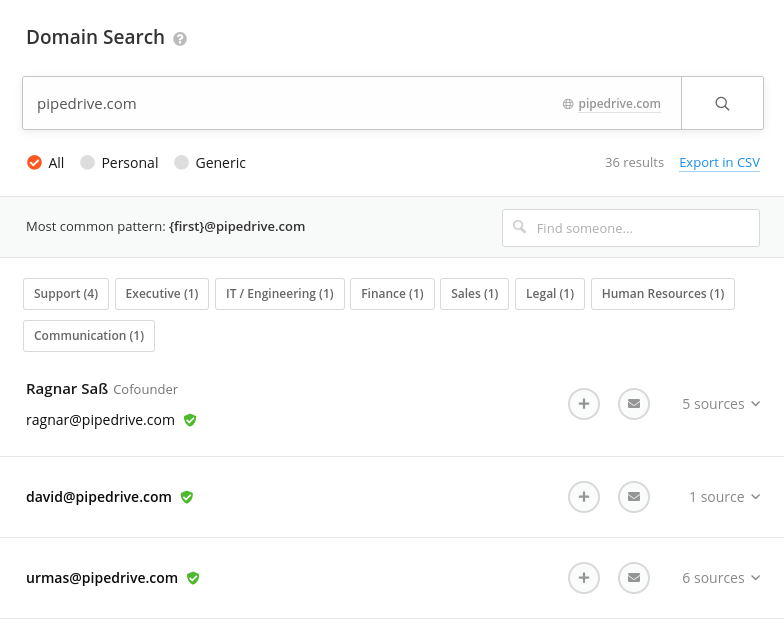Filter by Sales (1) department
The image size is (784, 624).
pyautogui.click(x=474, y=294)
